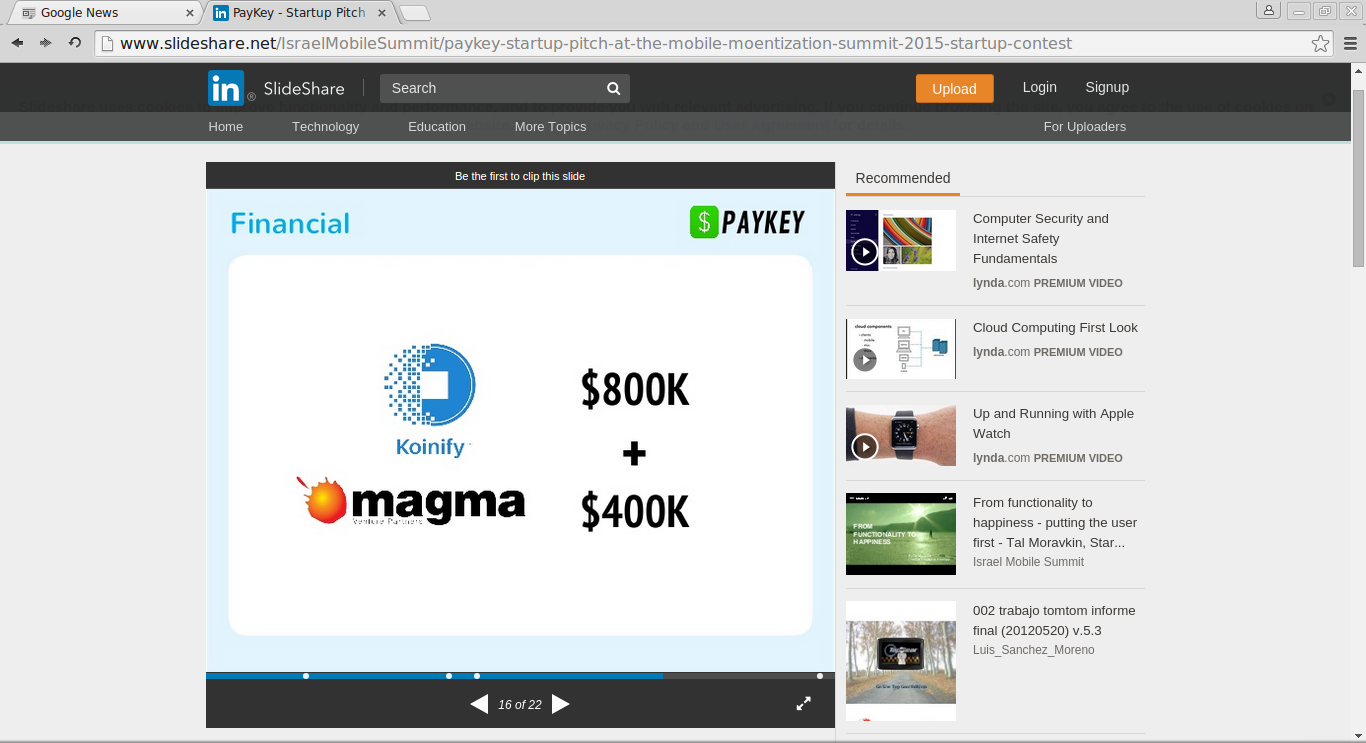Click the orange Upload button
Screen dimensions: 1366x743
point(954,88)
